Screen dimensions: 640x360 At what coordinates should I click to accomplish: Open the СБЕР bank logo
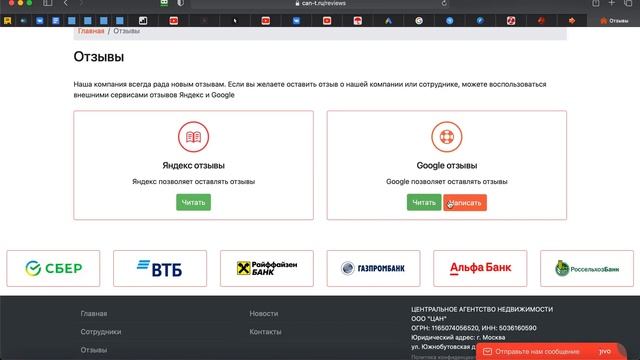tap(53, 269)
